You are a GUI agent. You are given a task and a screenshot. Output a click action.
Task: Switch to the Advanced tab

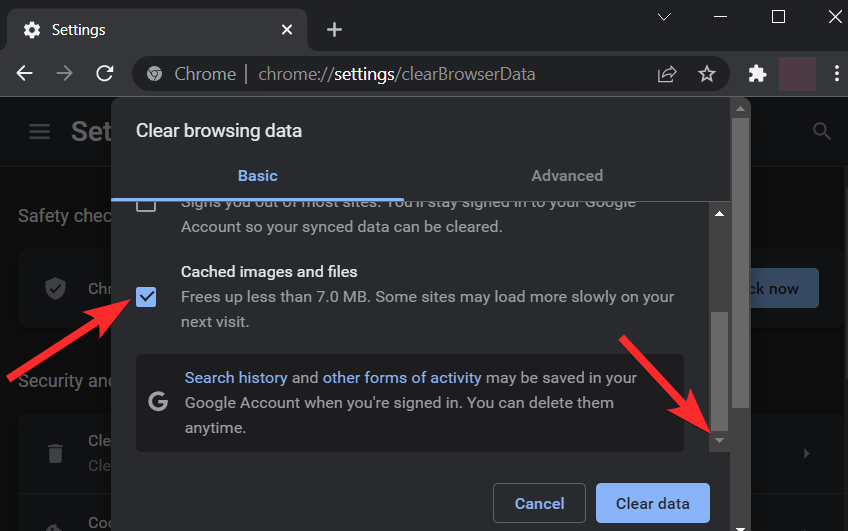point(567,176)
